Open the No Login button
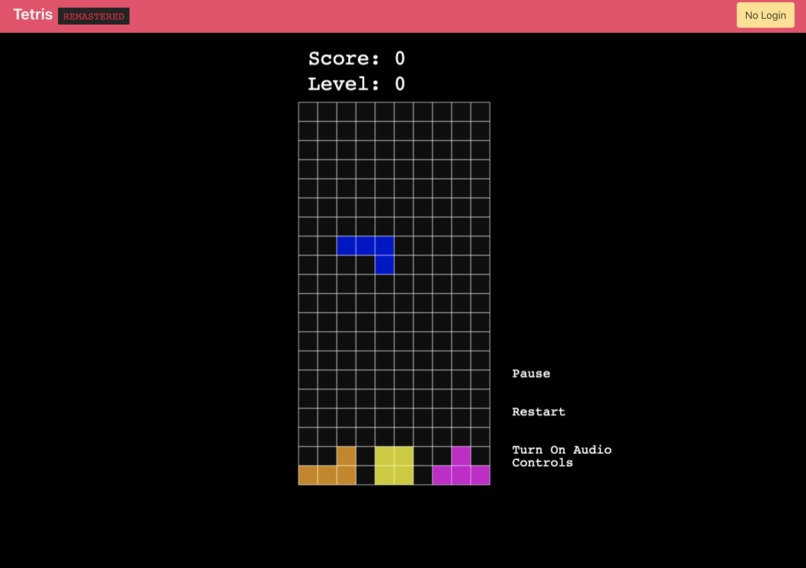 pyautogui.click(x=765, y=15)
